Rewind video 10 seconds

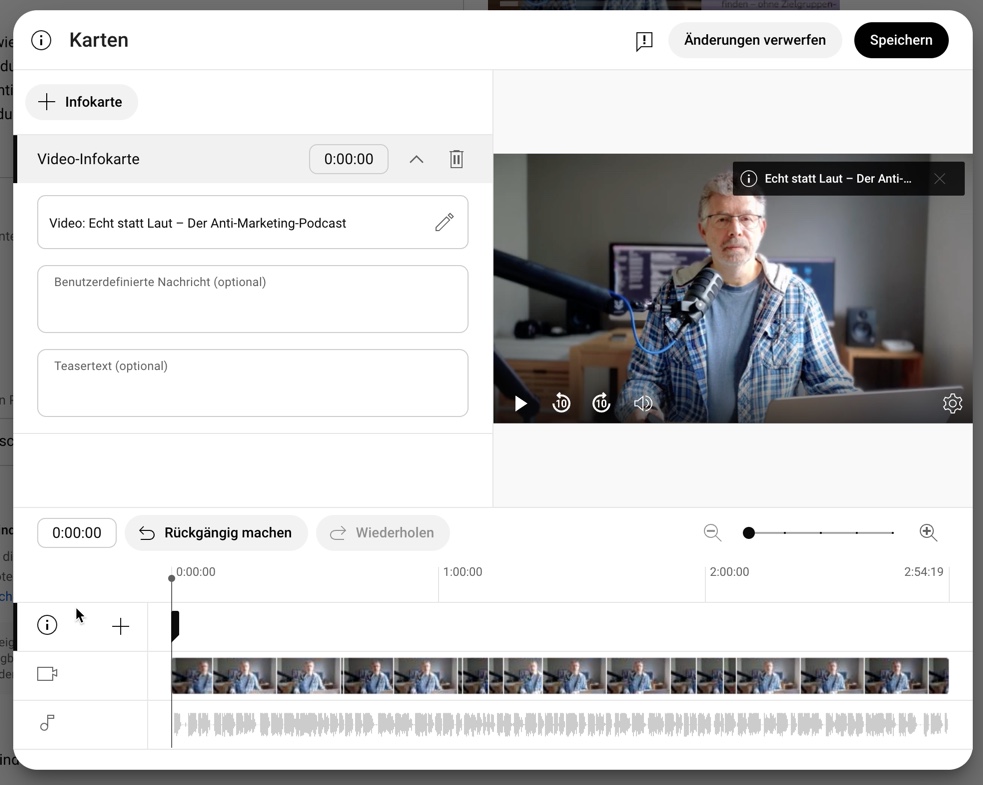pyautogui.click(x=561, y=403)
